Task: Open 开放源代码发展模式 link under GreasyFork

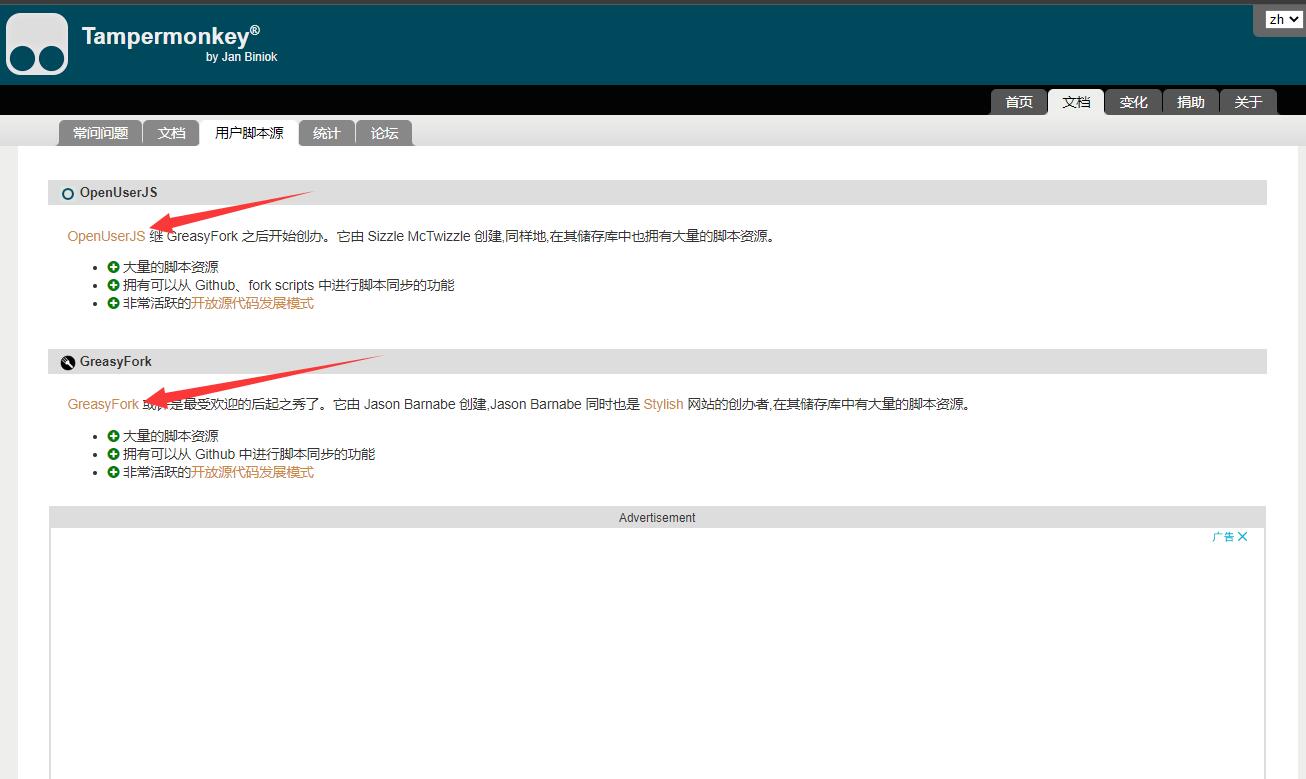Action: [x=252, y=472]
